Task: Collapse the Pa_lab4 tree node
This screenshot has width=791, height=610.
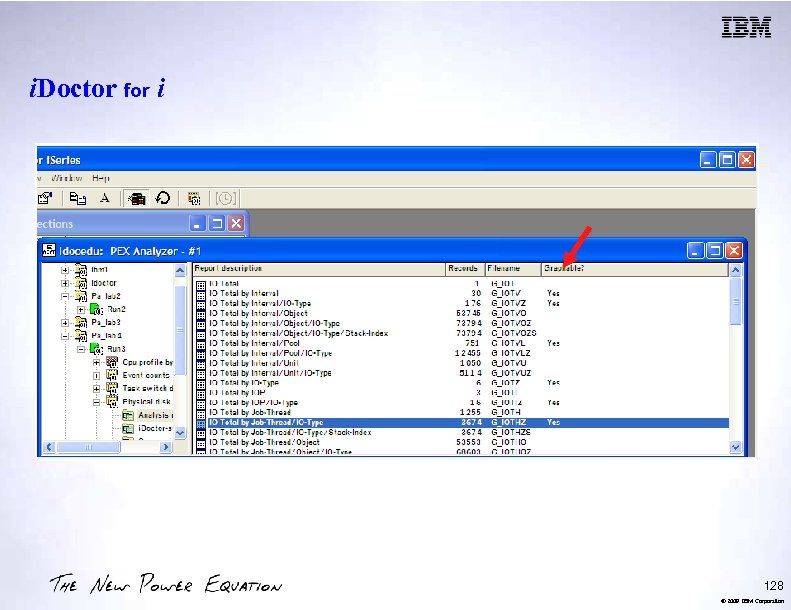Action: coord(65,336)
